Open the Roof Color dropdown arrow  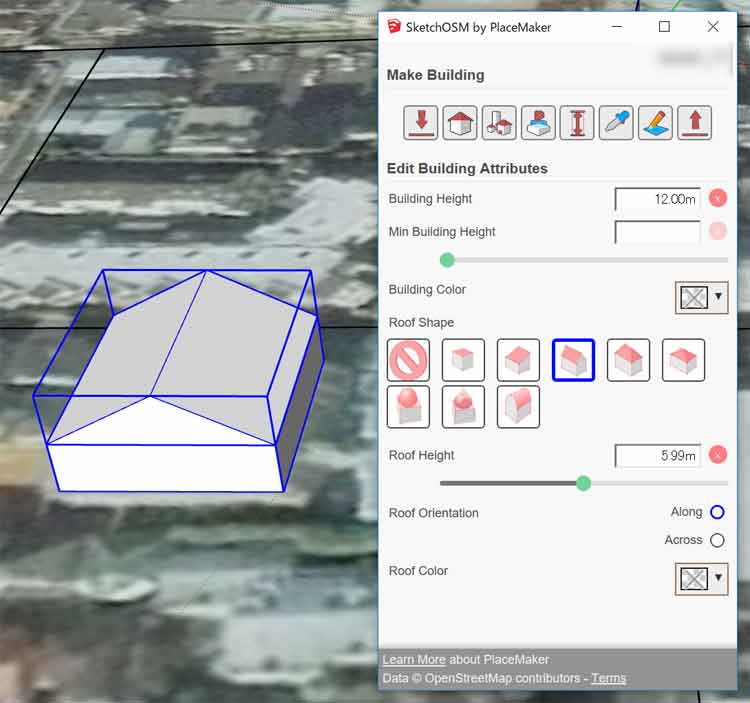click(x=718, y=578)
